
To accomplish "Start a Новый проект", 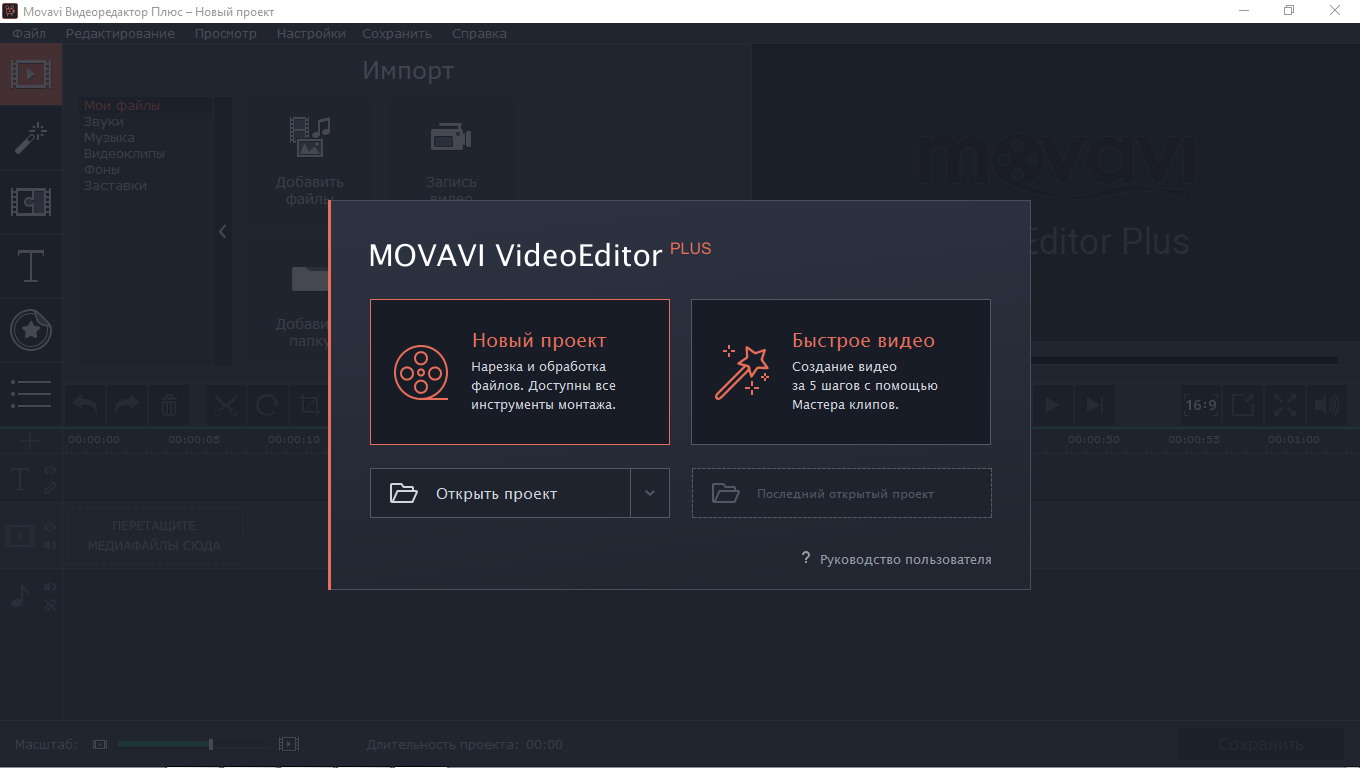I will coord(520,372).
